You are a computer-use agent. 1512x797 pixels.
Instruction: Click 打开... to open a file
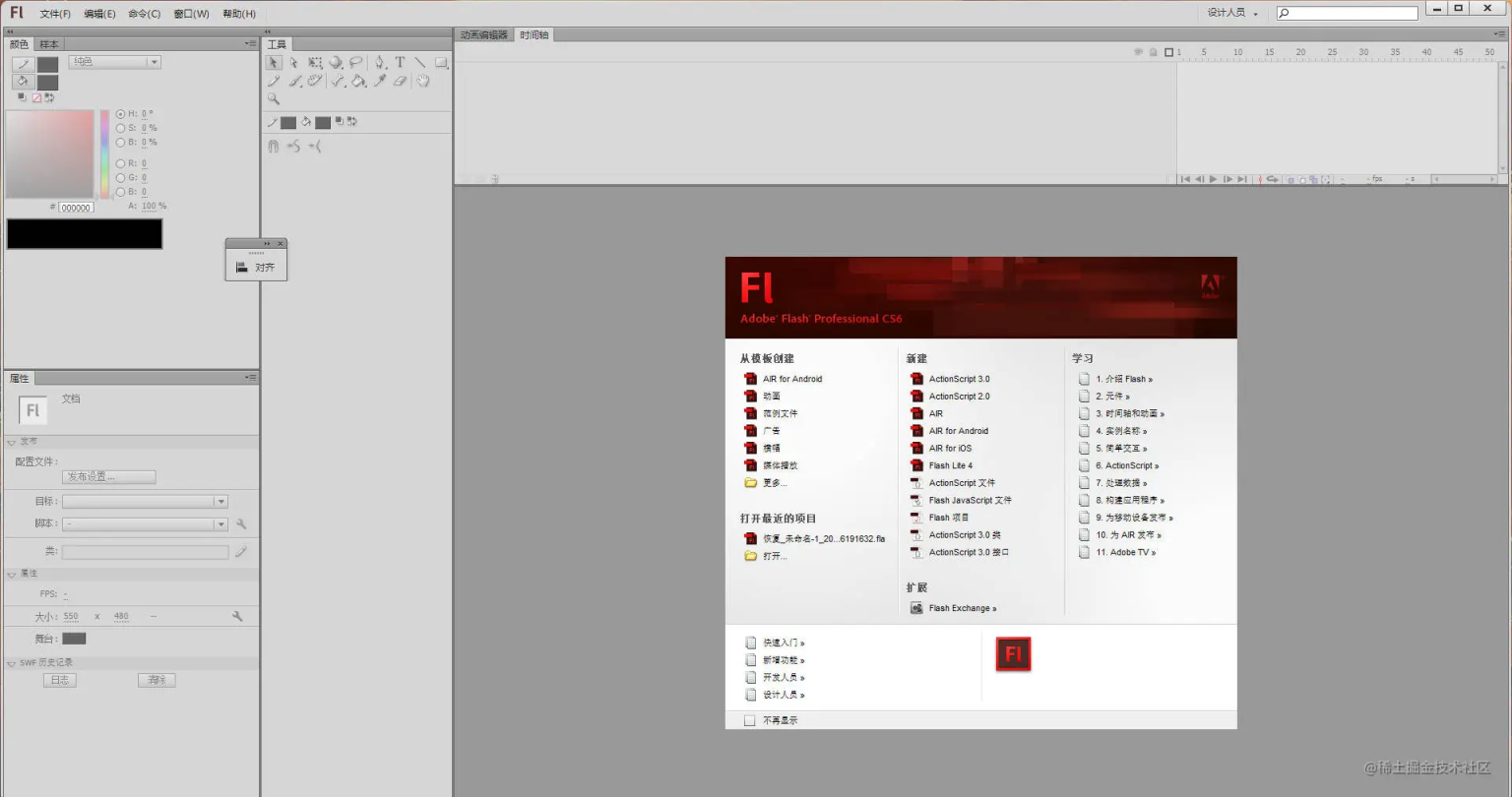(x=766, y=556)
